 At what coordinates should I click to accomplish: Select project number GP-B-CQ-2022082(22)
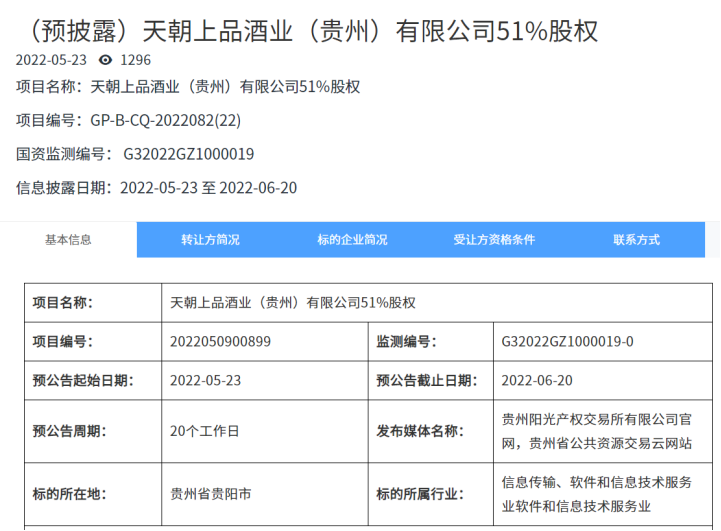(x=165, y=120)
